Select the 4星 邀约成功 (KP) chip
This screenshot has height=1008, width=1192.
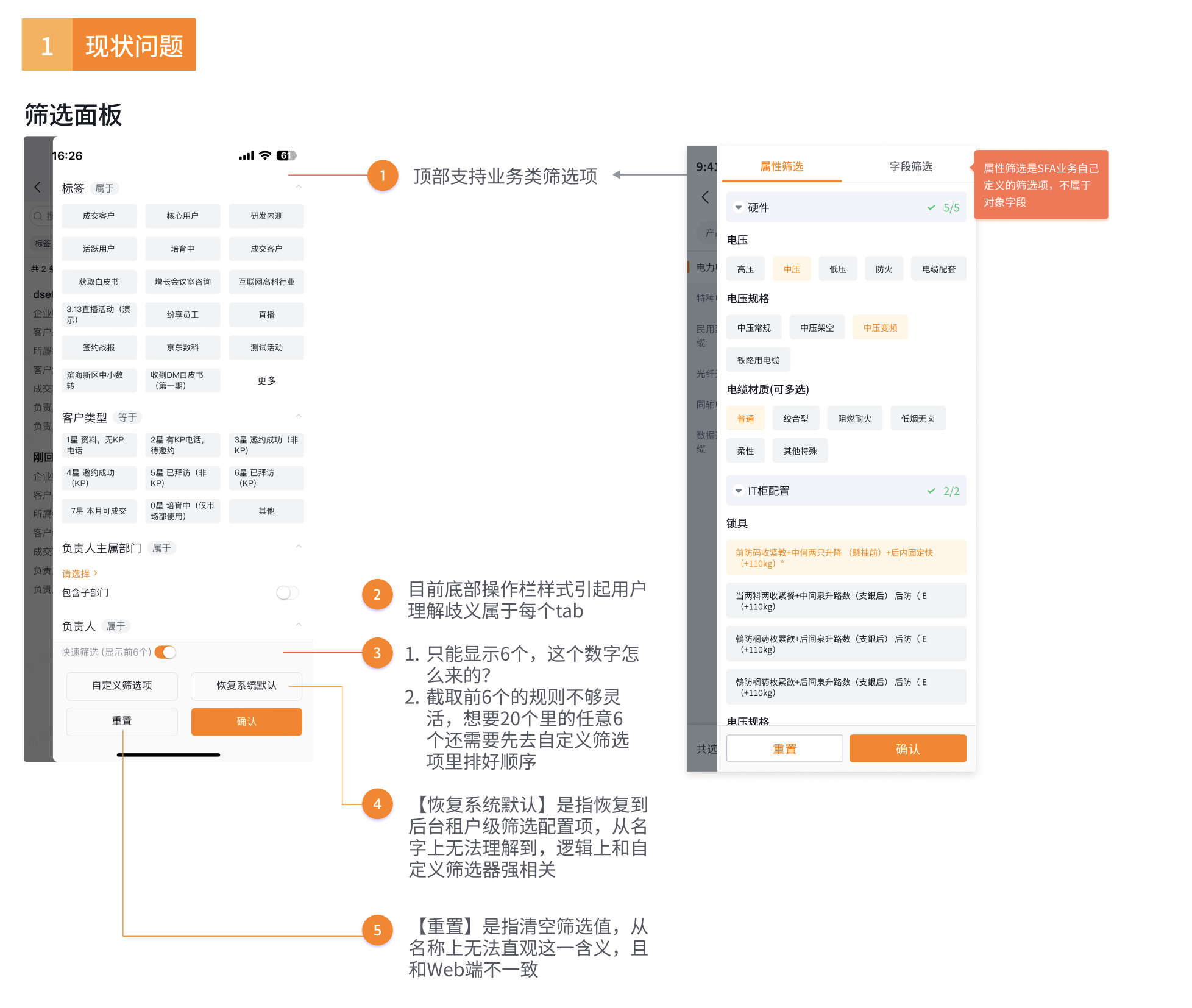(x=99, y=478)
